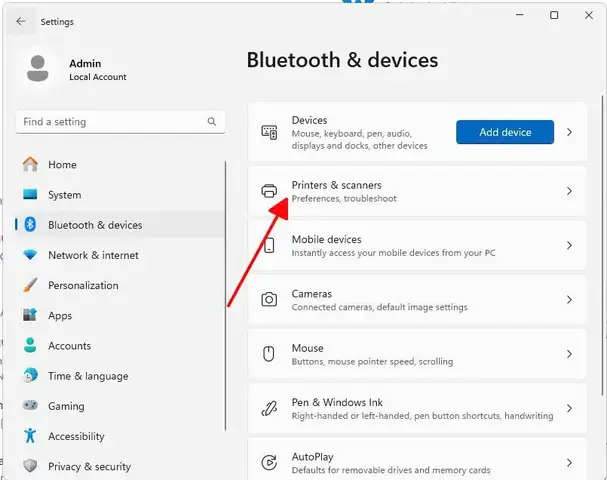The height and width of the screenshot is (480, 607).
Task: Expand the Devices row chevron
Action: (x=569, y=132)
